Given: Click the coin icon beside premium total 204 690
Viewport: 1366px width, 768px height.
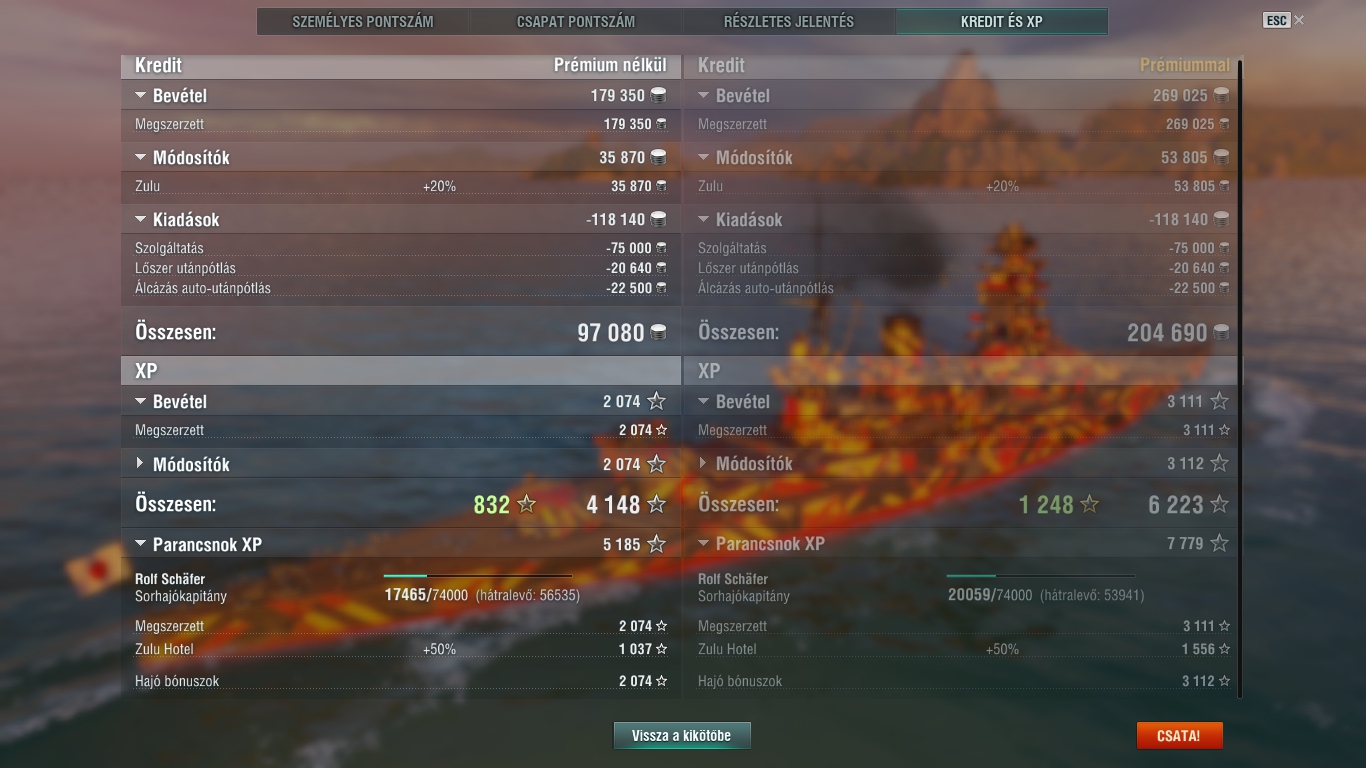Looking at the screenshot, I should tap(1221, 333).
